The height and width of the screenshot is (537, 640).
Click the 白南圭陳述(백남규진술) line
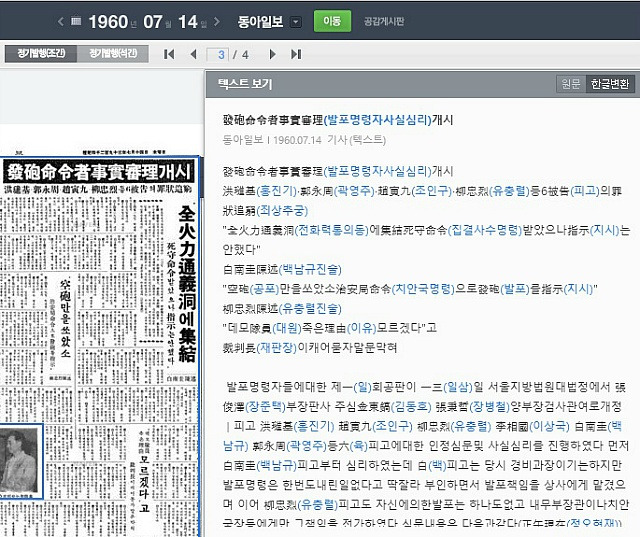(x=282, y=269)
